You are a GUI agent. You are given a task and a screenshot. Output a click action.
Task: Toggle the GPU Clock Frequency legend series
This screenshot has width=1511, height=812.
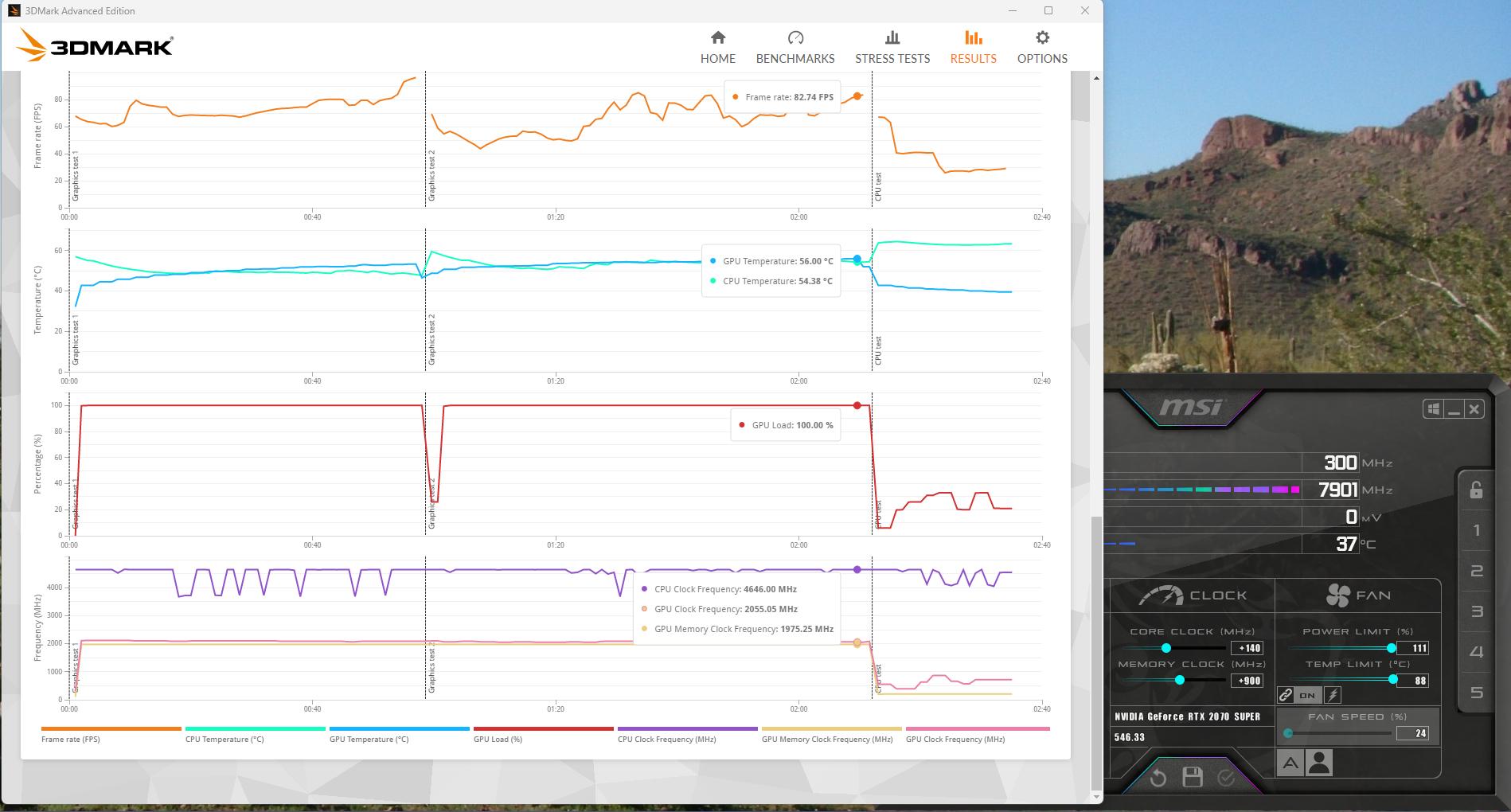[978, 735]
